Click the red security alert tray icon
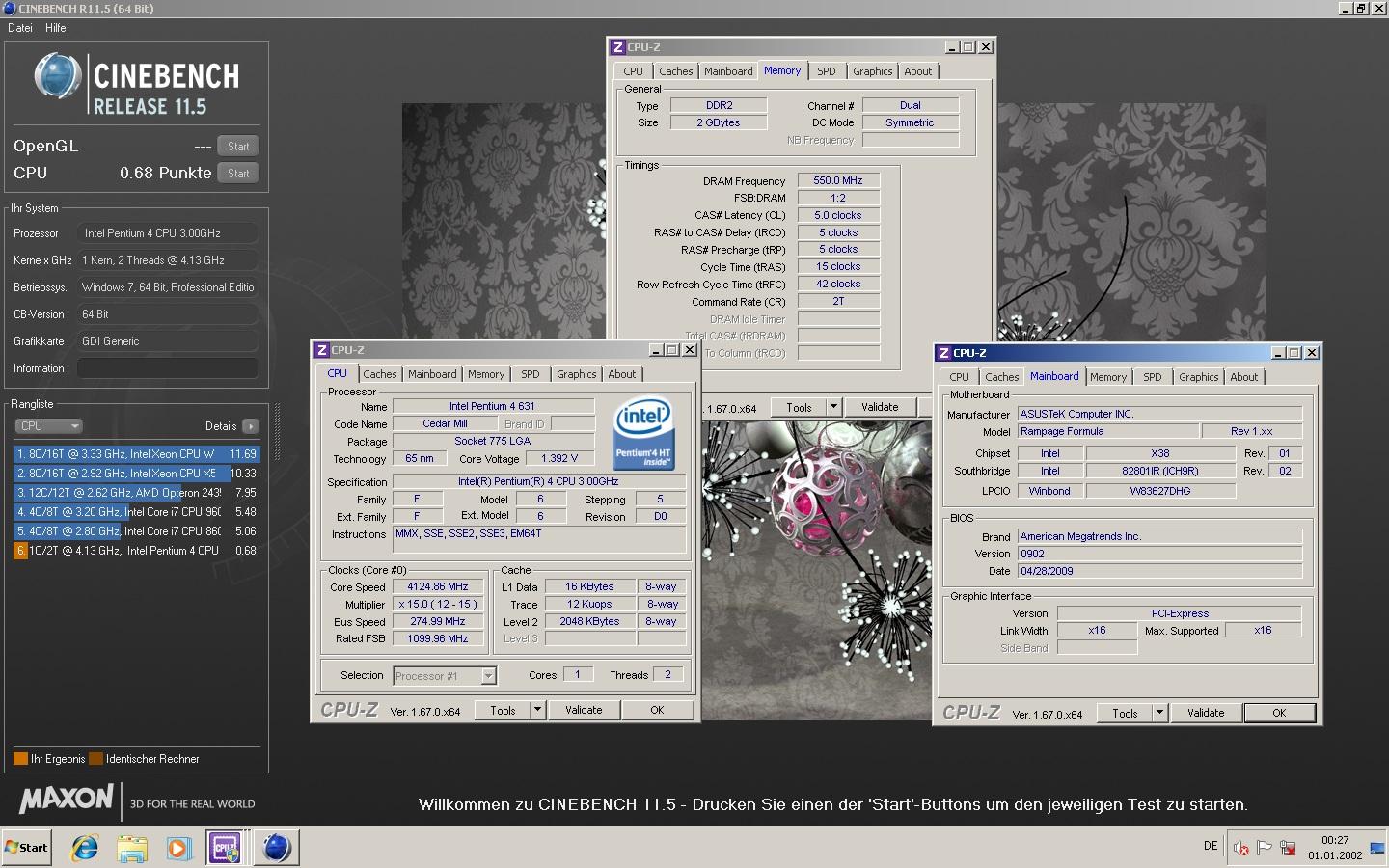The image size is (1389, 868). (x=1241, y=849)
